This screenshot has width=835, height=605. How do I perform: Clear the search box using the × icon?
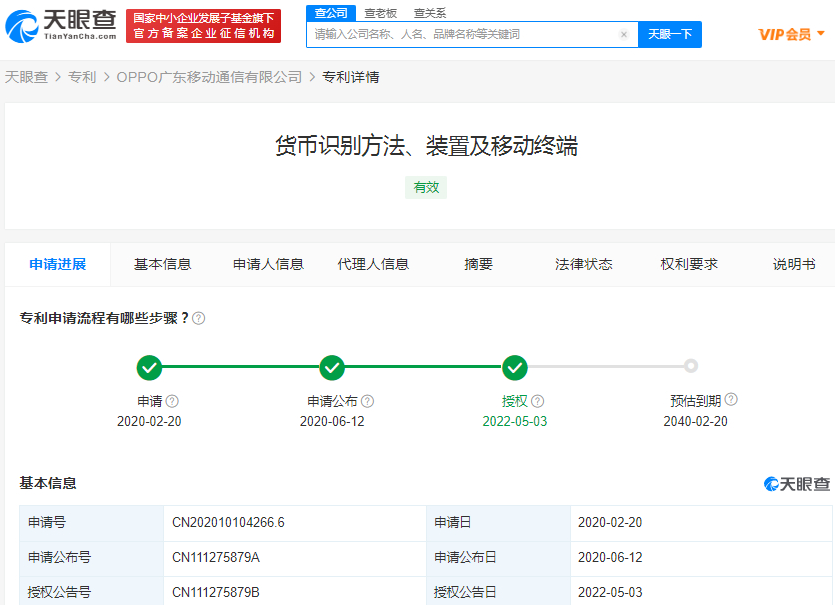624,34
